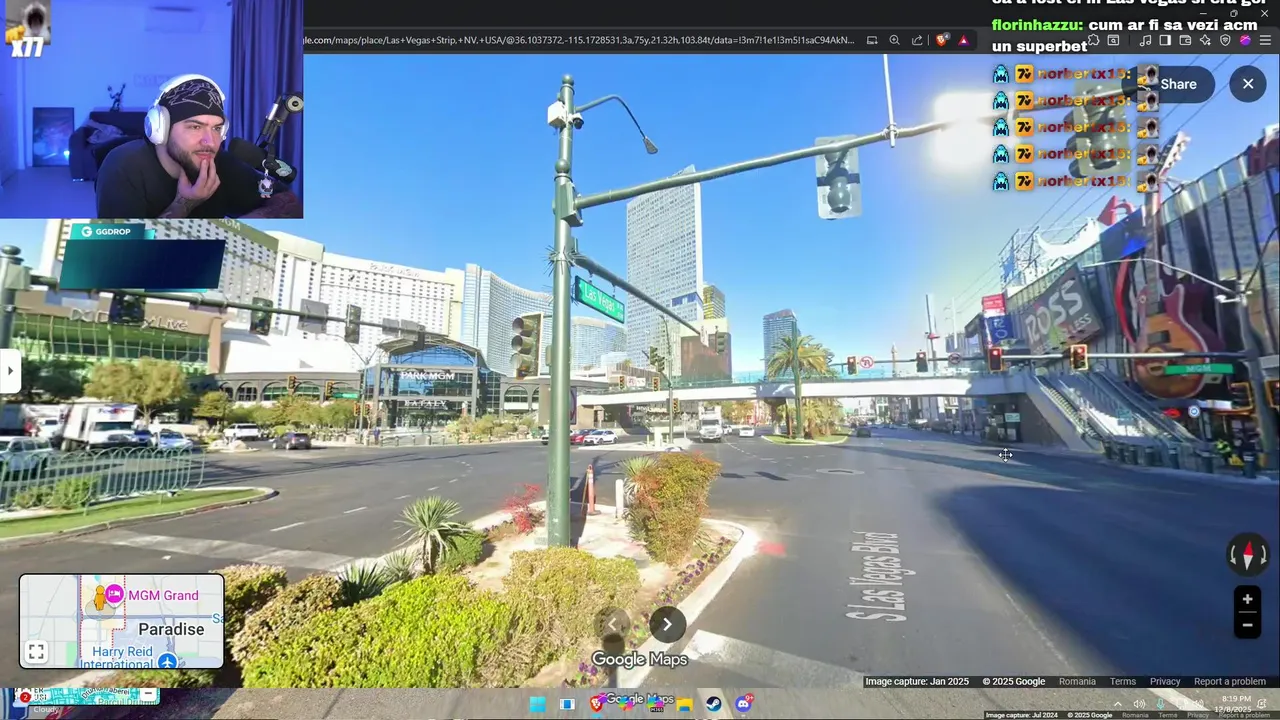
Task: Click the browser address bar URL
Action: click(x=580, y=40)
